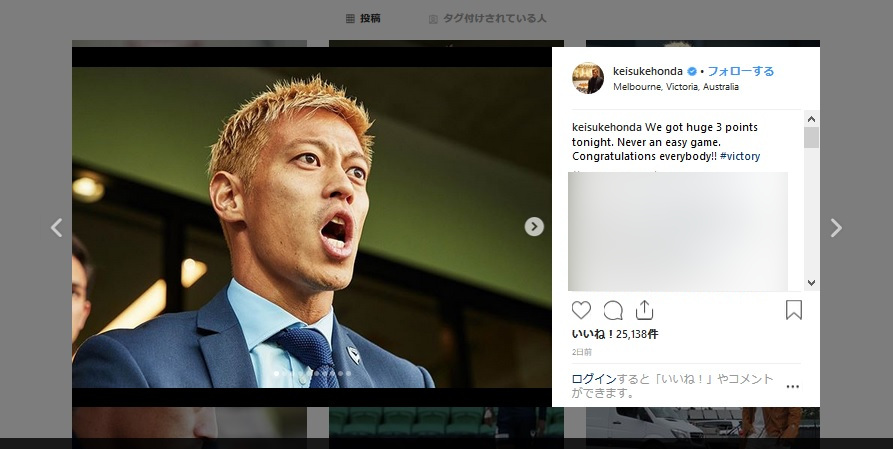Click the verified badge beside keisukehonda
Image resolution: width=893 pixels, height=449 pixels.
[692, 71]
